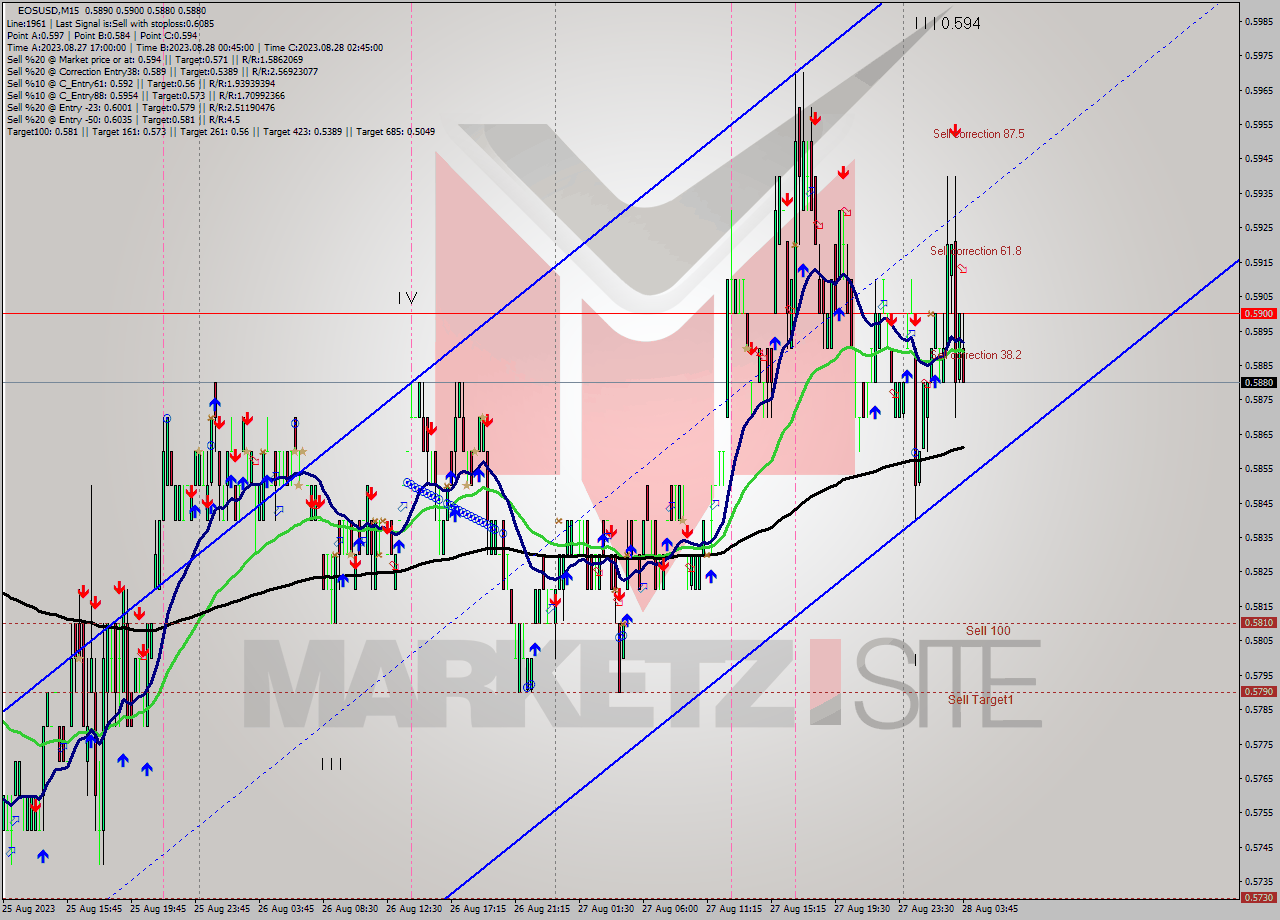
Task: Select the '25 Aug 15:45' time label
Action: [93, 909]
